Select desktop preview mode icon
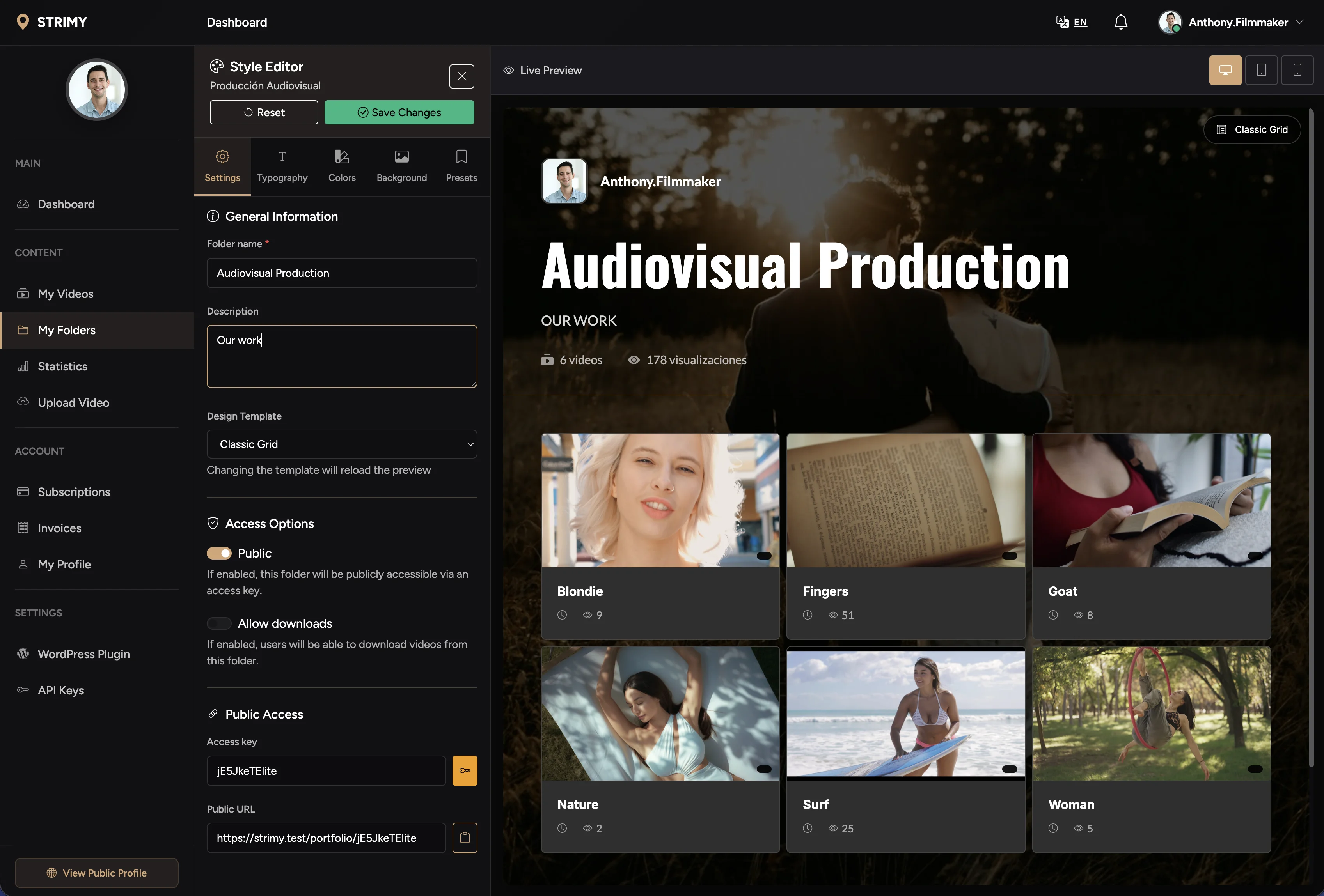The image size is (1324, 896). pos(1225,69)
